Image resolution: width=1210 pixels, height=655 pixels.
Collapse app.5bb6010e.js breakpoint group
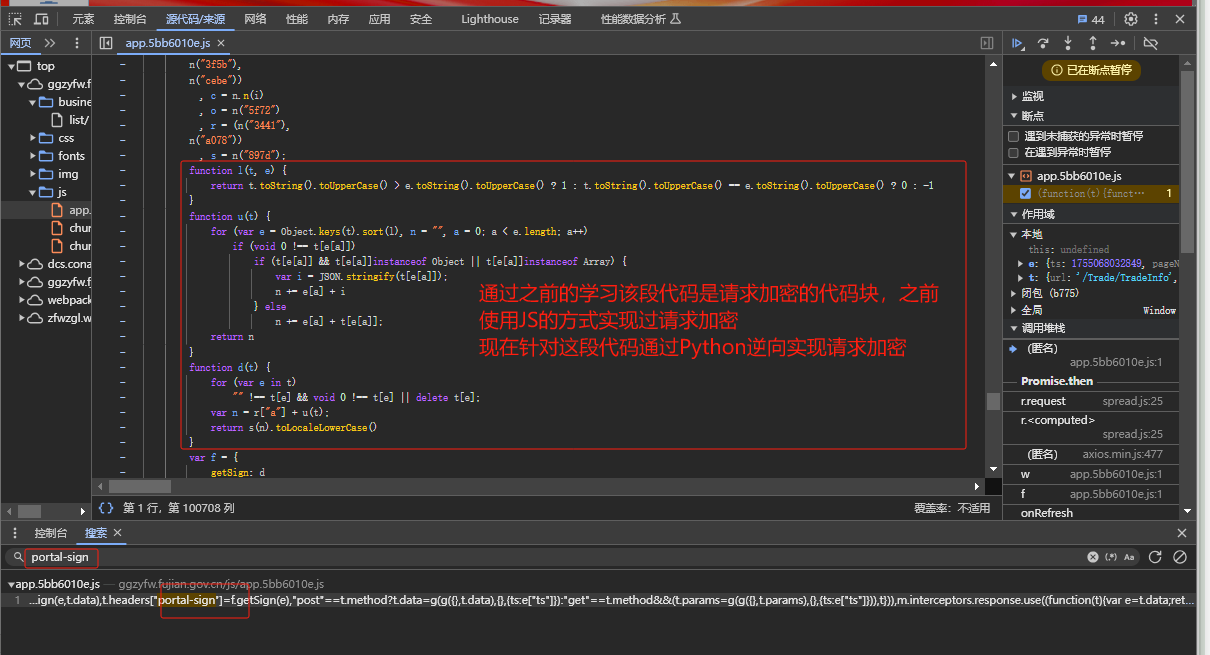(x=1012, y=176)
